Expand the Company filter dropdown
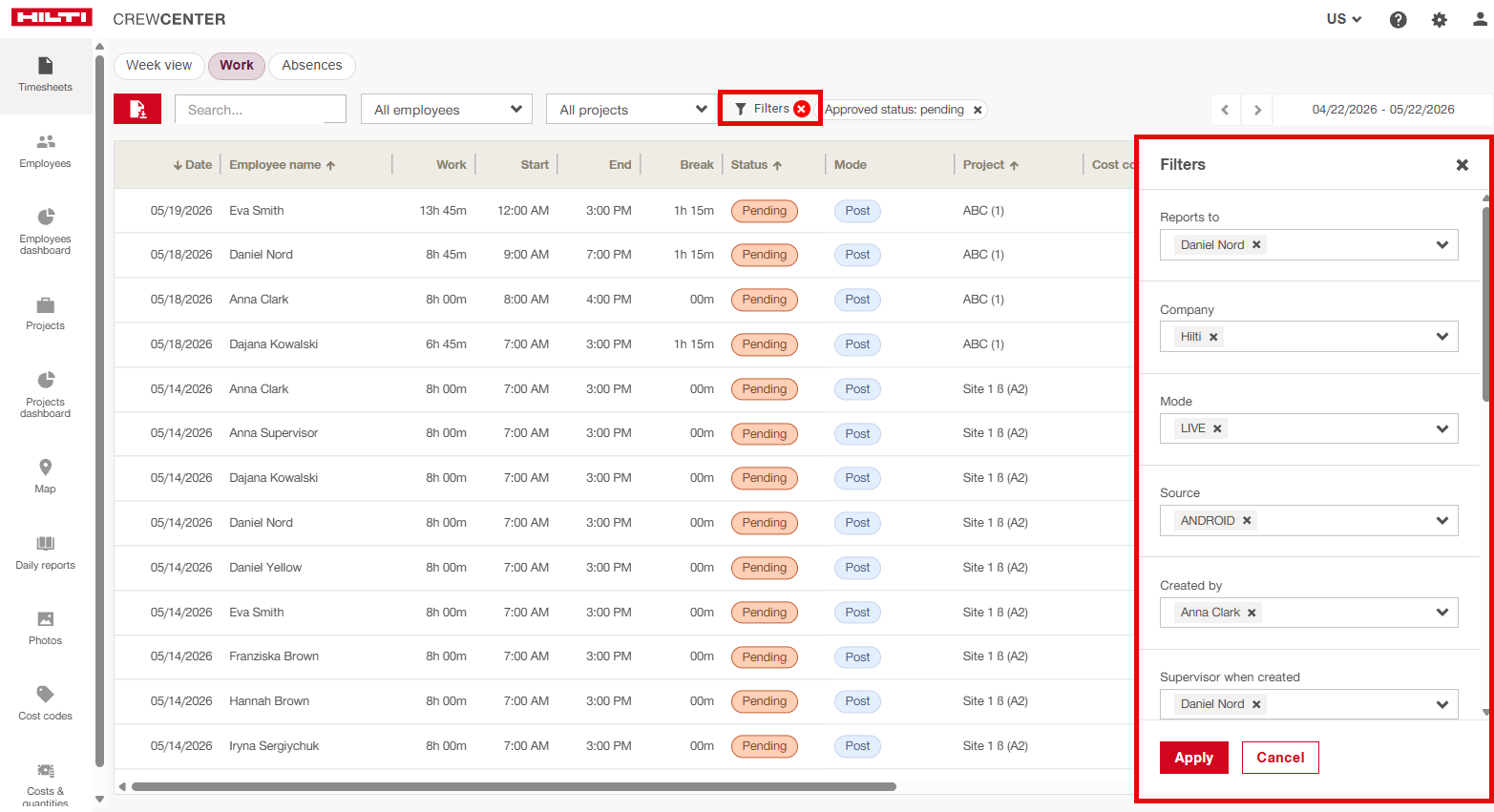 [1441, 337]
